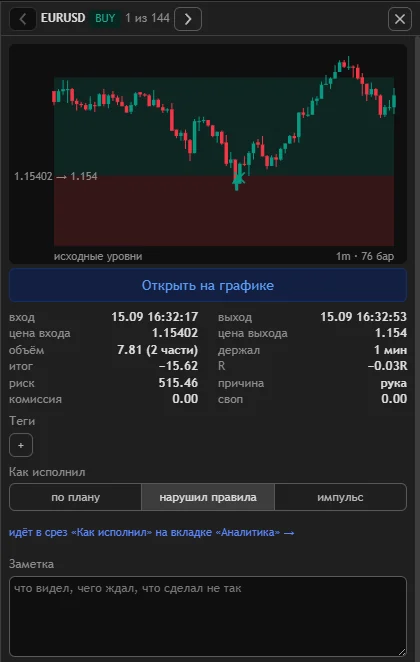This screenshot has width=420, height=662.
Task: Click the trade entry star marker on chart
Action: tap(238, 179)
